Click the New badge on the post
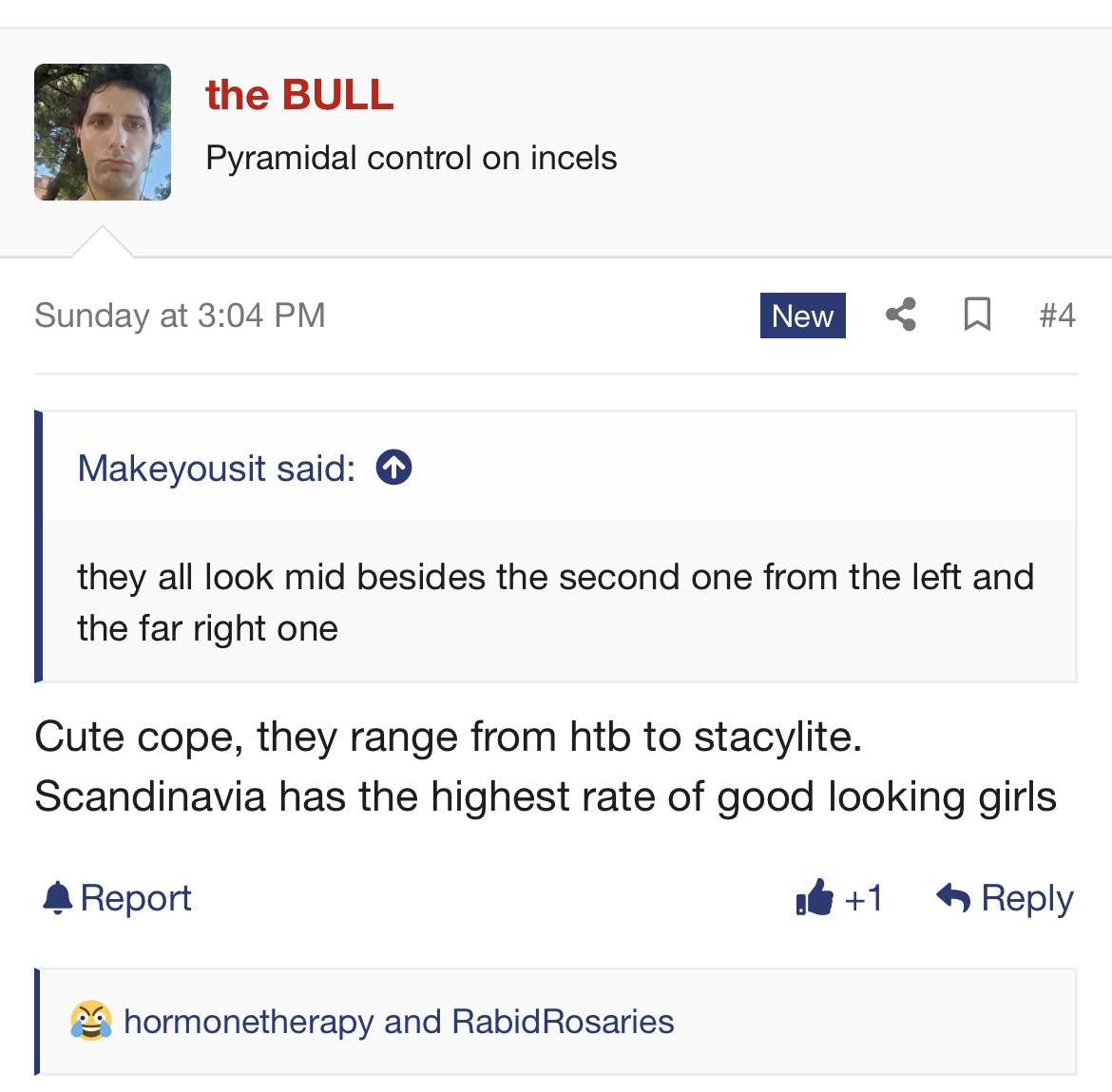This screenshot has height=1092, width=1112. click(x=803, y=316)
